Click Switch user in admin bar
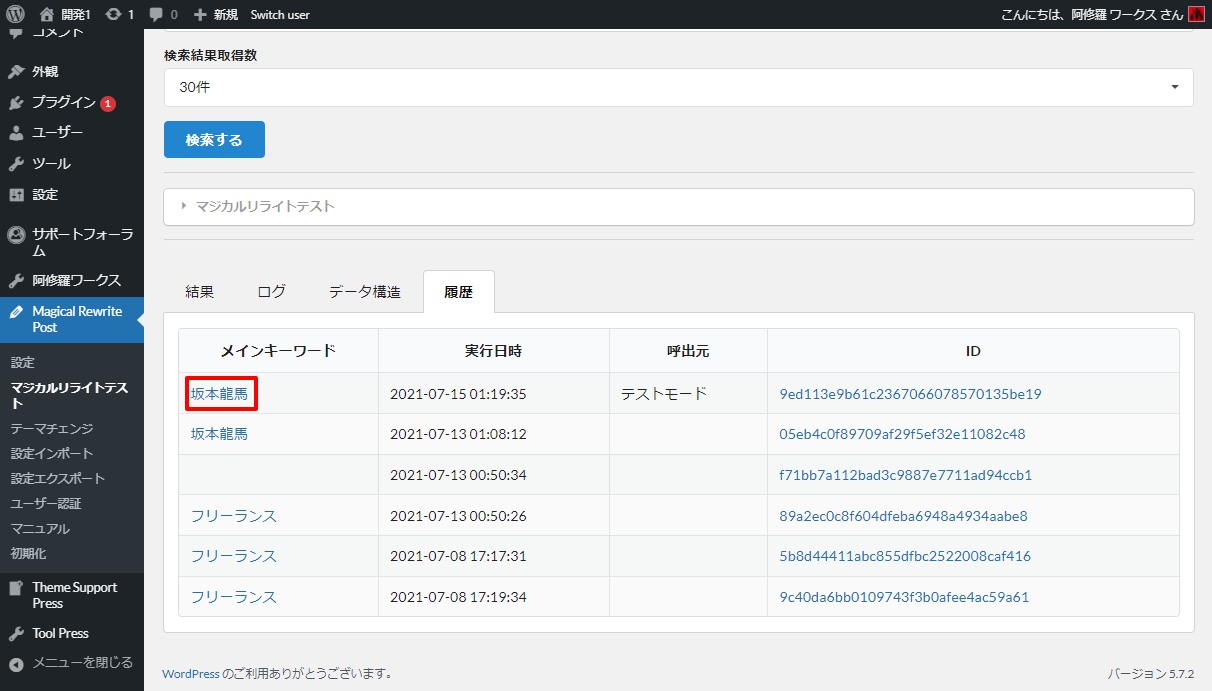This screenshot has height=691, width=1212. coord(280,14)
